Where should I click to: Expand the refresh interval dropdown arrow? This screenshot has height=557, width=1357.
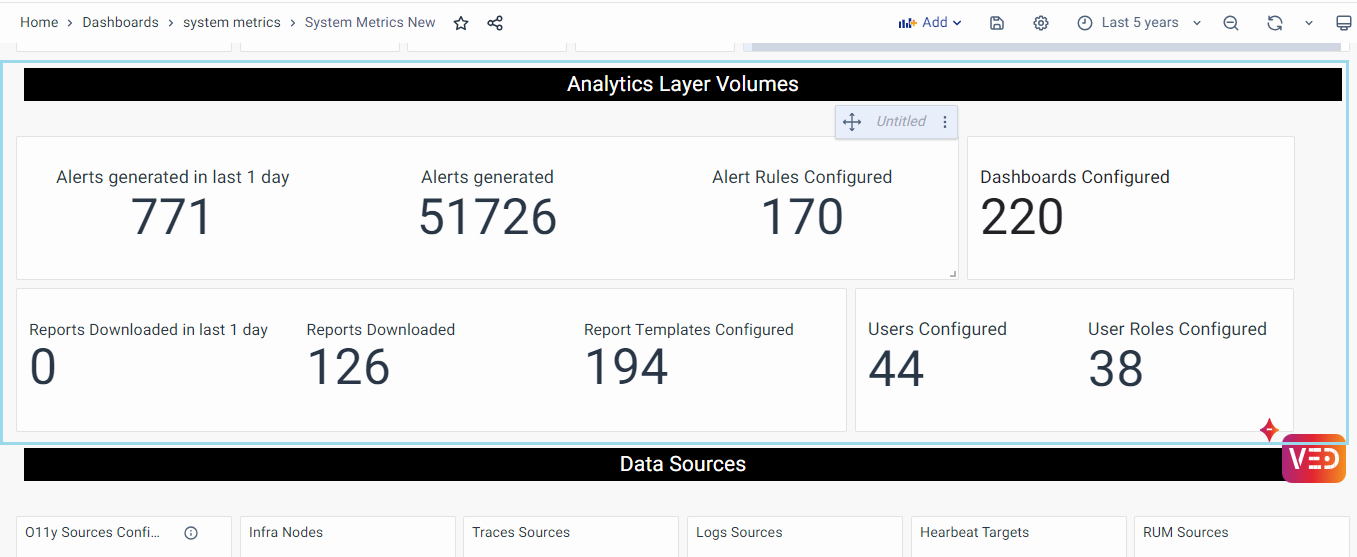(1308, 23)
